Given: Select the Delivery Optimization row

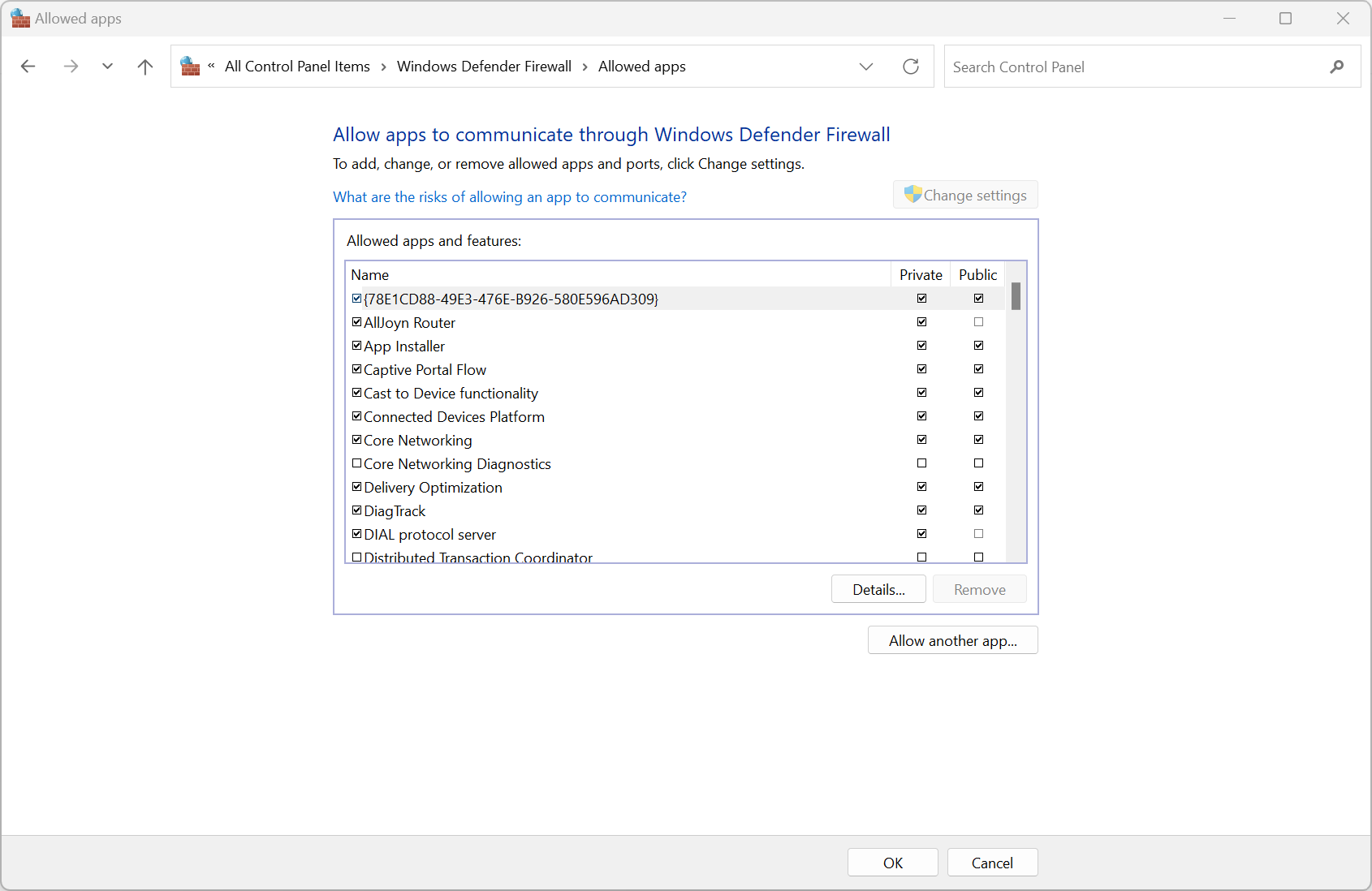Looking at the screenshot, I should tap(675, 487).
